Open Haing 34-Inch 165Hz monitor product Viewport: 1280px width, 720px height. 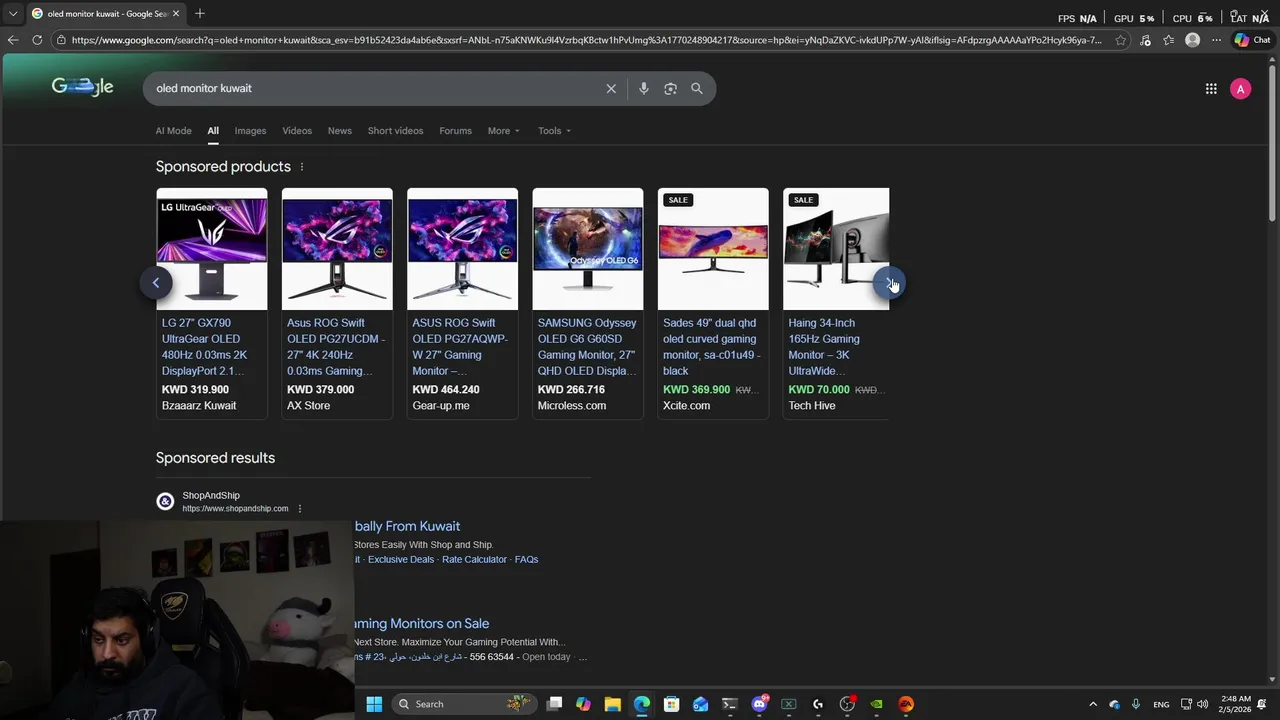click(x=824, y=347)
